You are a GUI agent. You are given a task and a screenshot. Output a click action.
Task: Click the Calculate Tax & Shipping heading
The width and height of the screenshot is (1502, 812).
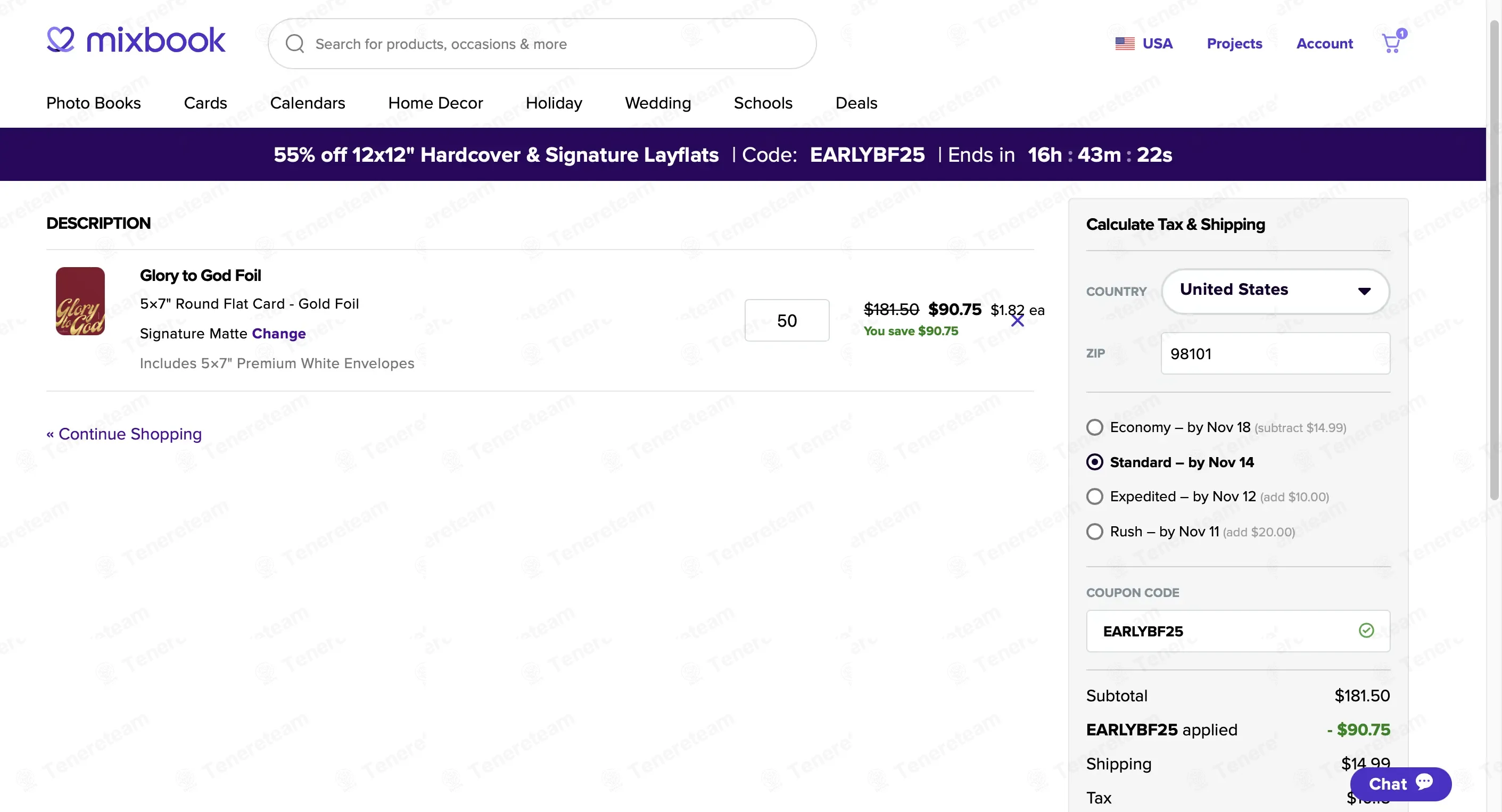[1176, 225]
